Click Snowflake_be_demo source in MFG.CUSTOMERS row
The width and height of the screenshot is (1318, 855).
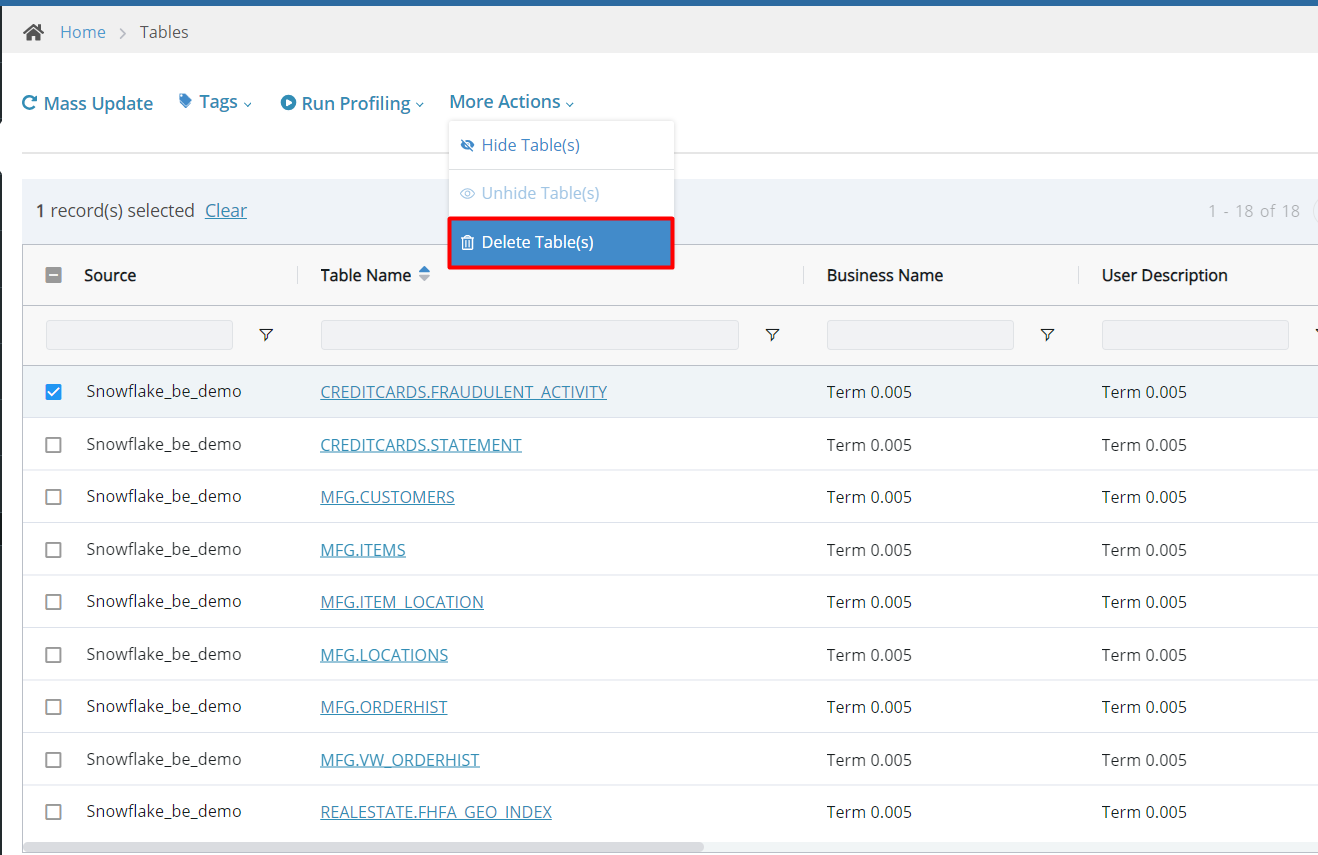pos(164,496)
